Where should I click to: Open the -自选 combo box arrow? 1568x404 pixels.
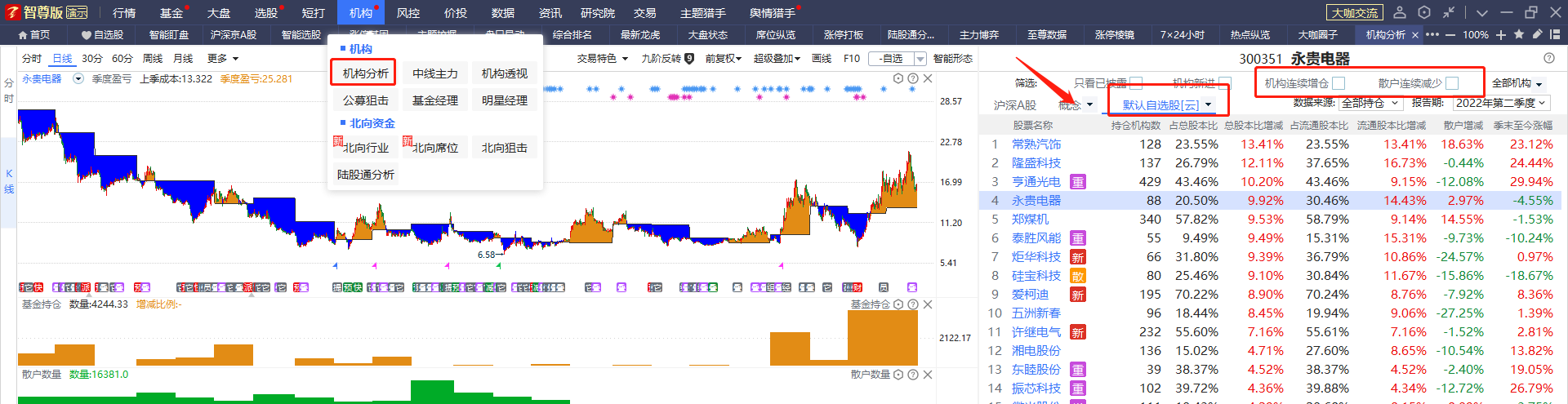[920, 59]
